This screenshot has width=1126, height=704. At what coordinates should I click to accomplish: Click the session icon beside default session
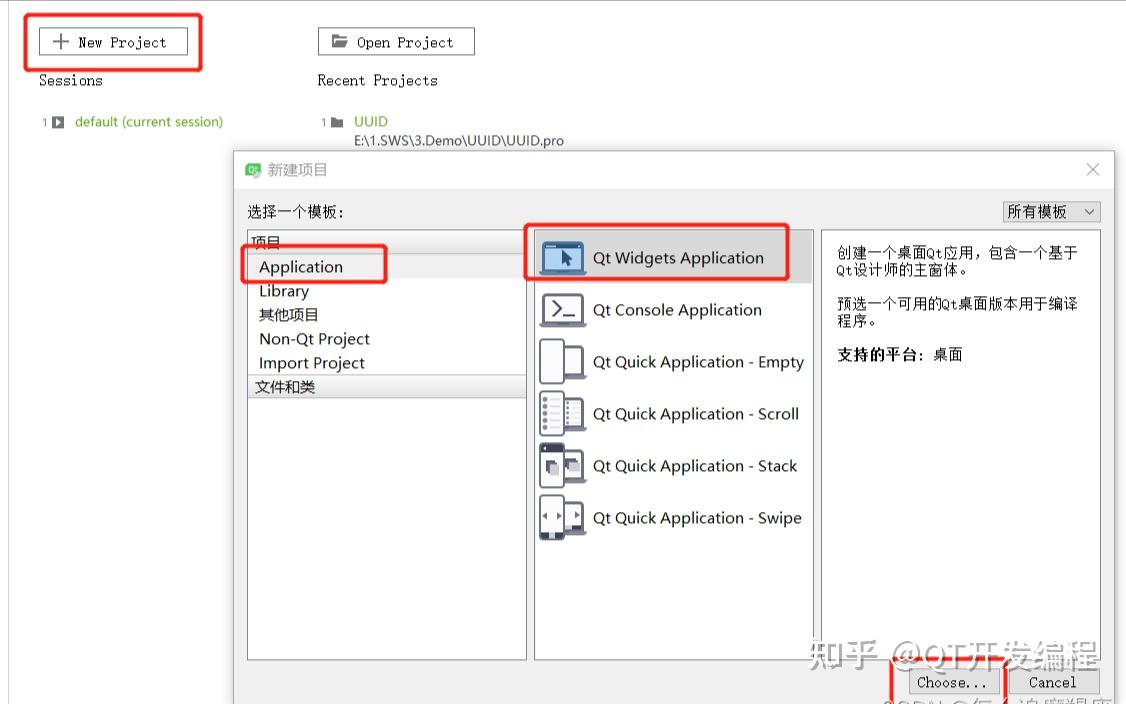(x=58, y=122)
